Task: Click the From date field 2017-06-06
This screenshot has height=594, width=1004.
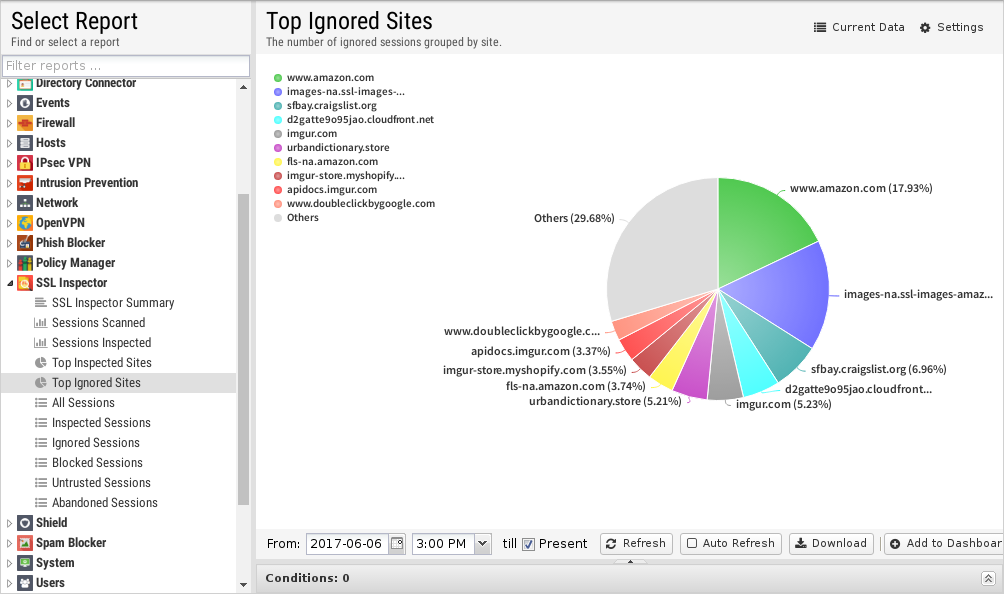Action: point(347,543)
